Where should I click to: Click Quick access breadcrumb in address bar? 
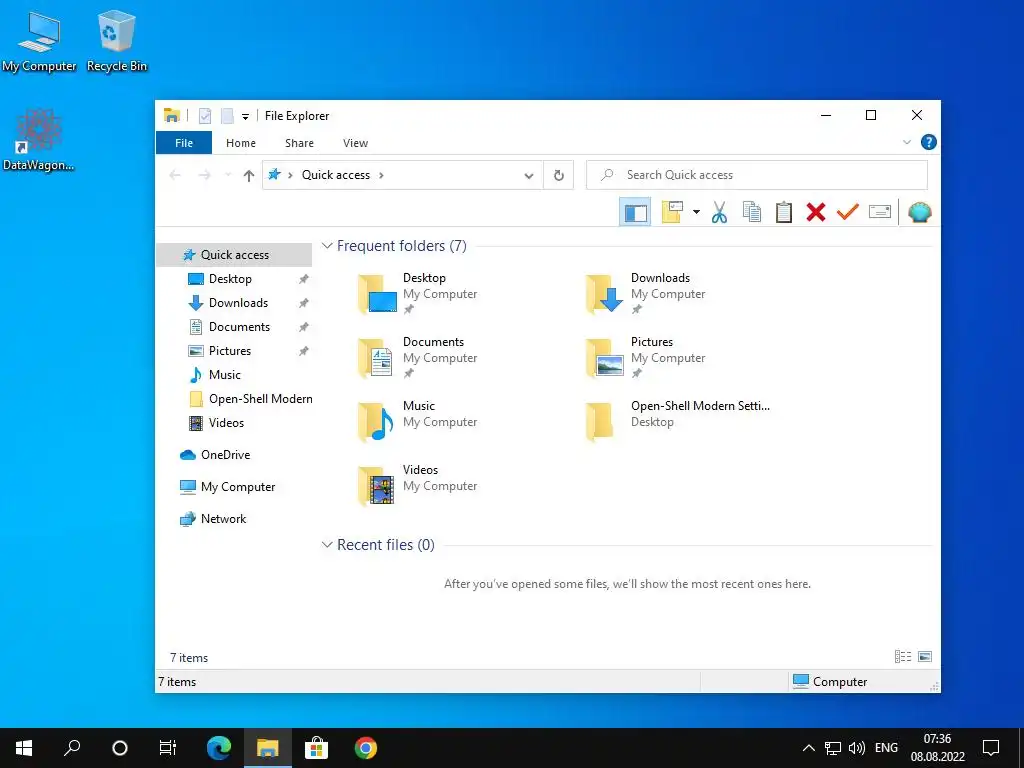tap(336, 175)
